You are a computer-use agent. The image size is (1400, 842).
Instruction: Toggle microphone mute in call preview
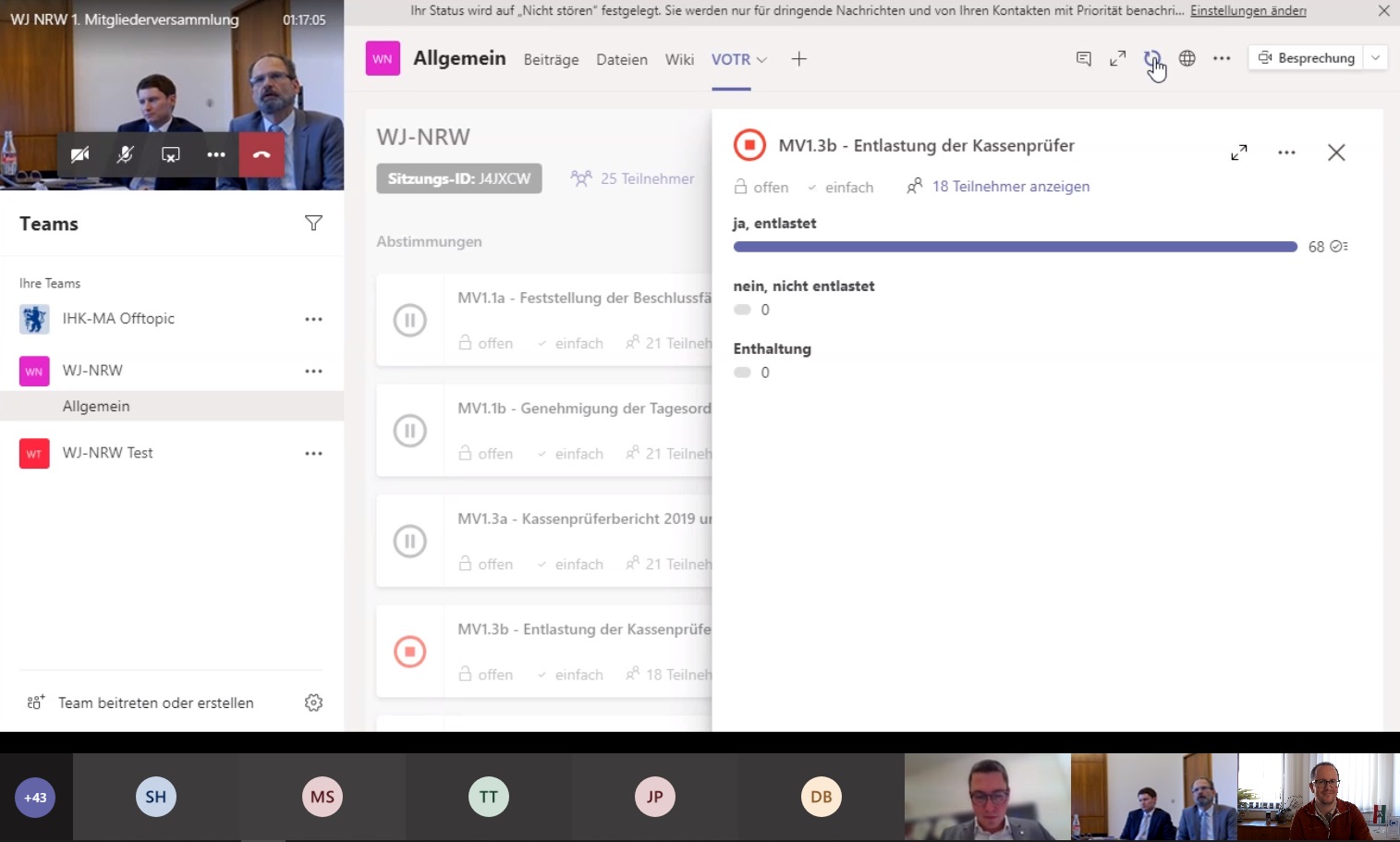click(125, 154)
